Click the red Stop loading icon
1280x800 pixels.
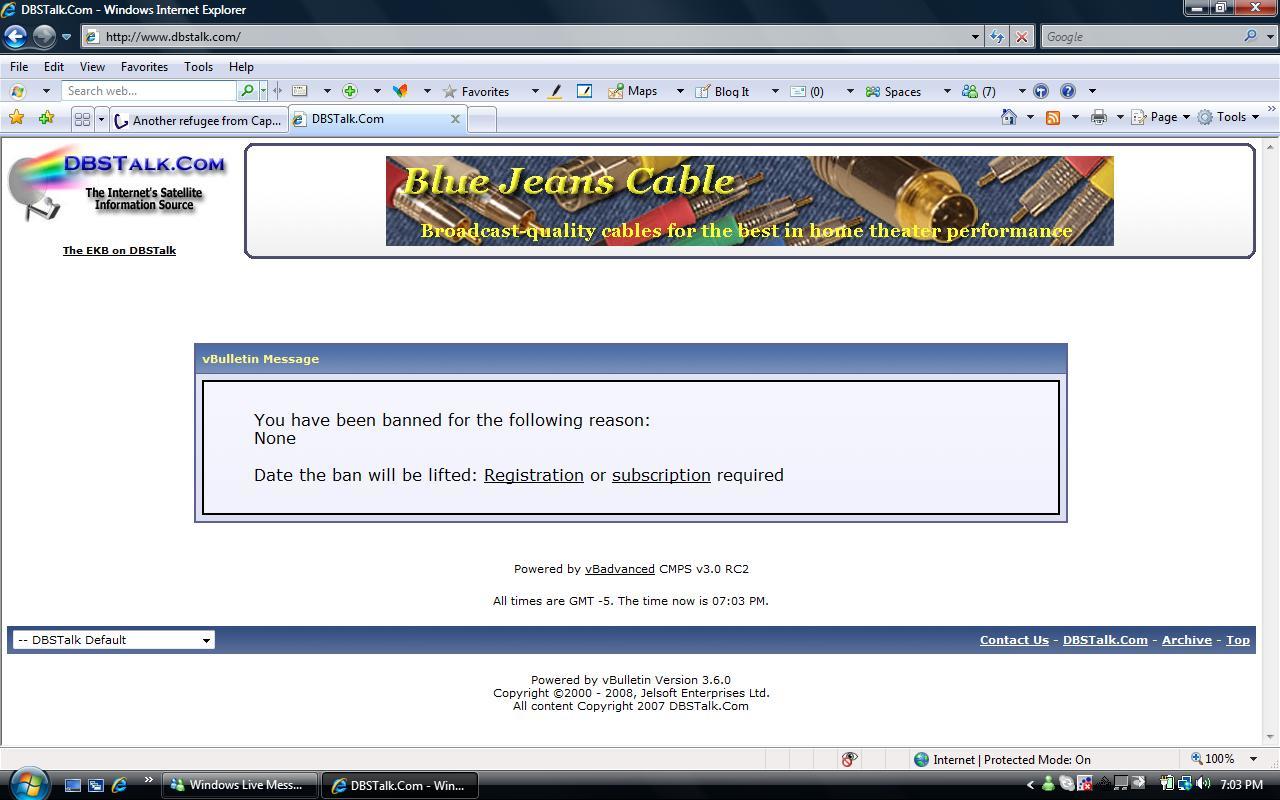pyautogui.click(x=1021, y=37)
